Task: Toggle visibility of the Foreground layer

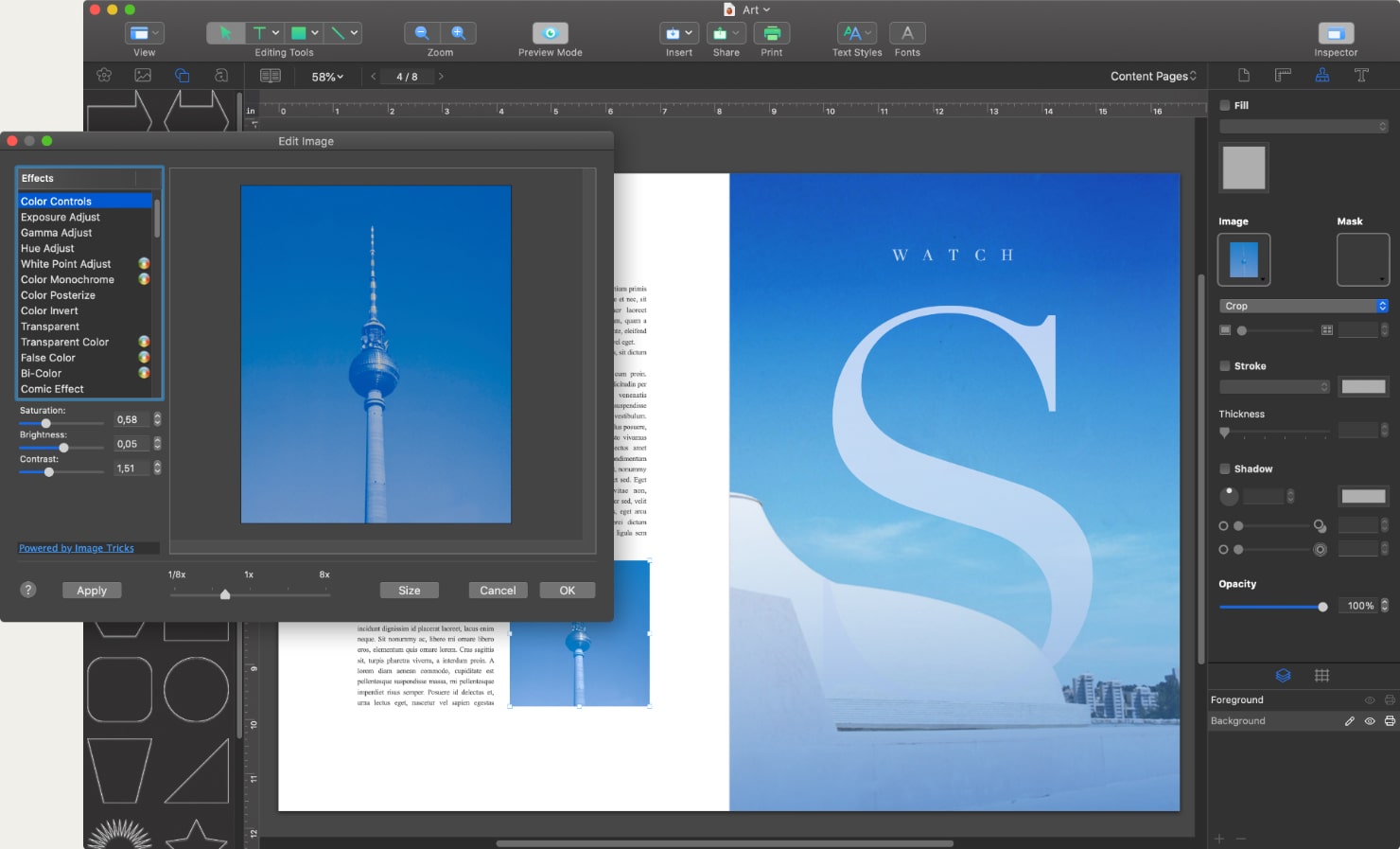Action: (1369, 699)
